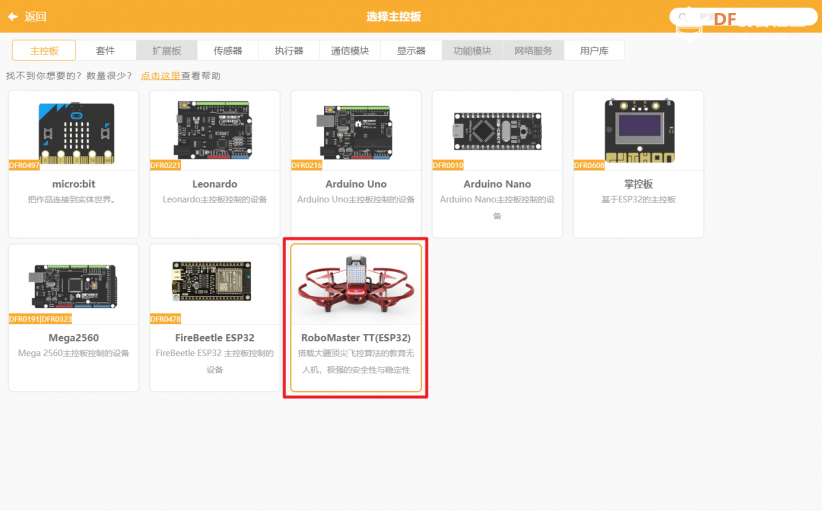The height and width of the screenshot is (511, 822).
Task: Select the 主控板 tab
Action: click(44, 51)
